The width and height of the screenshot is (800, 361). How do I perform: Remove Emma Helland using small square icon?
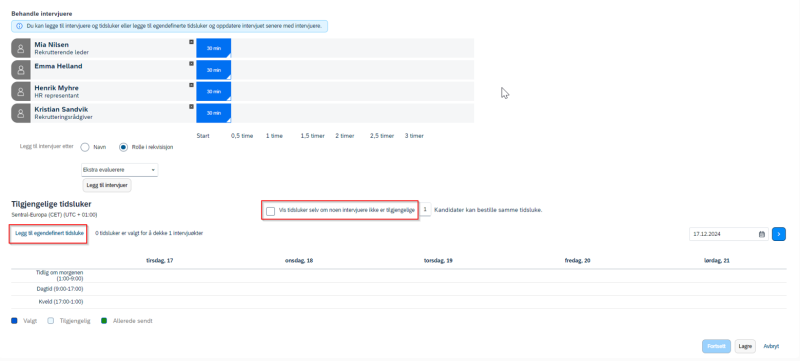191,64
